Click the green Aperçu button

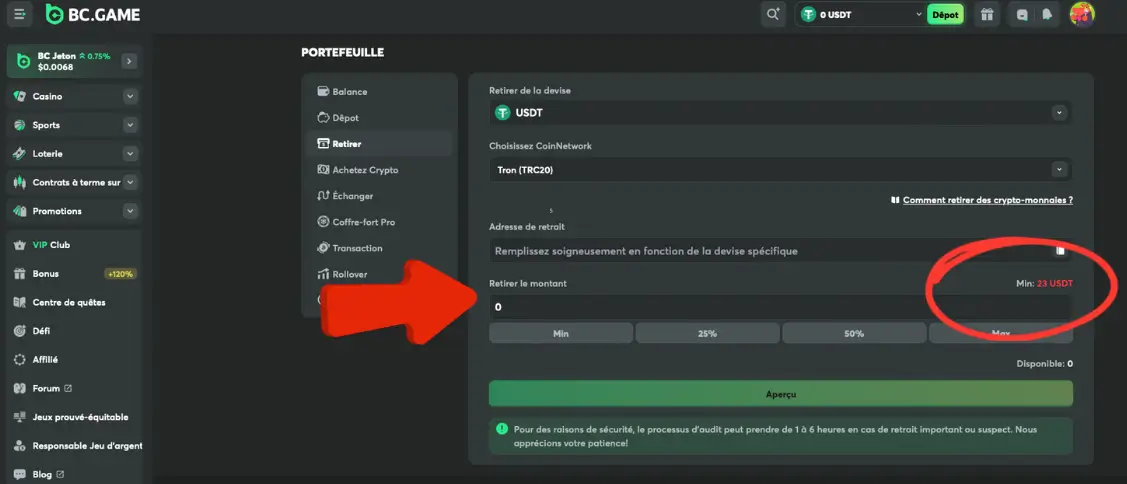(x=781, y=394)
